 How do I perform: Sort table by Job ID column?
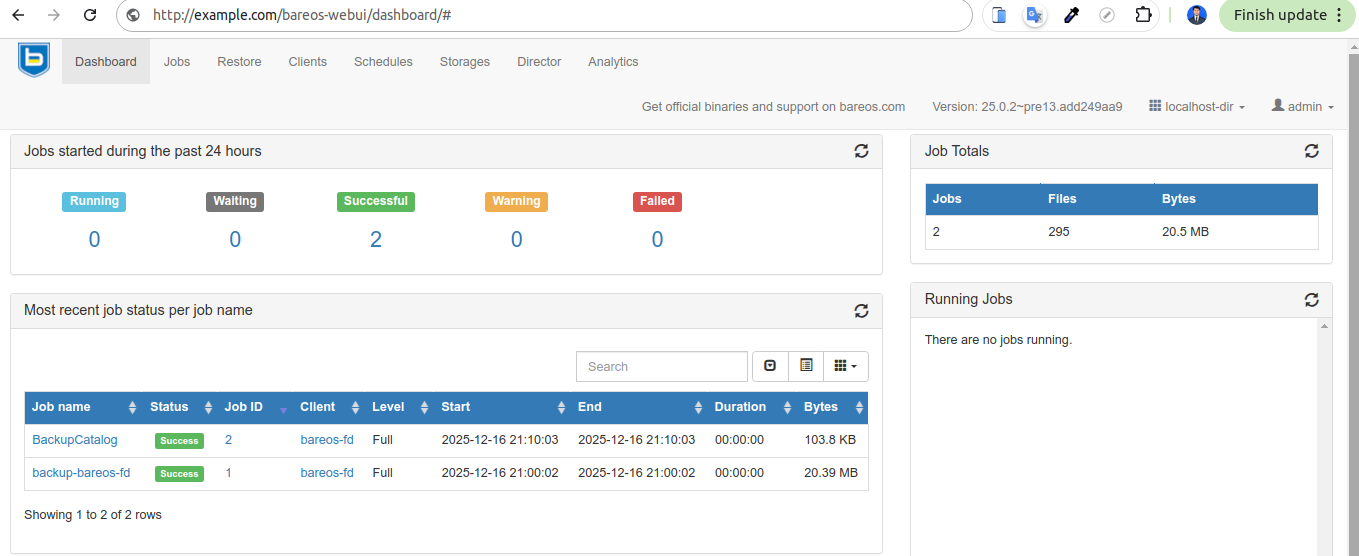coord(255,407)
